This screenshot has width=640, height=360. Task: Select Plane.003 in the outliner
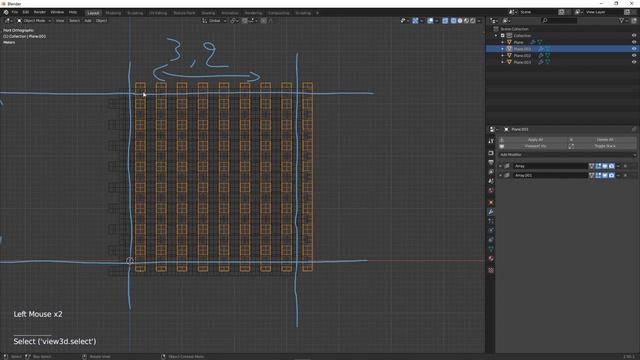(522, 62)
